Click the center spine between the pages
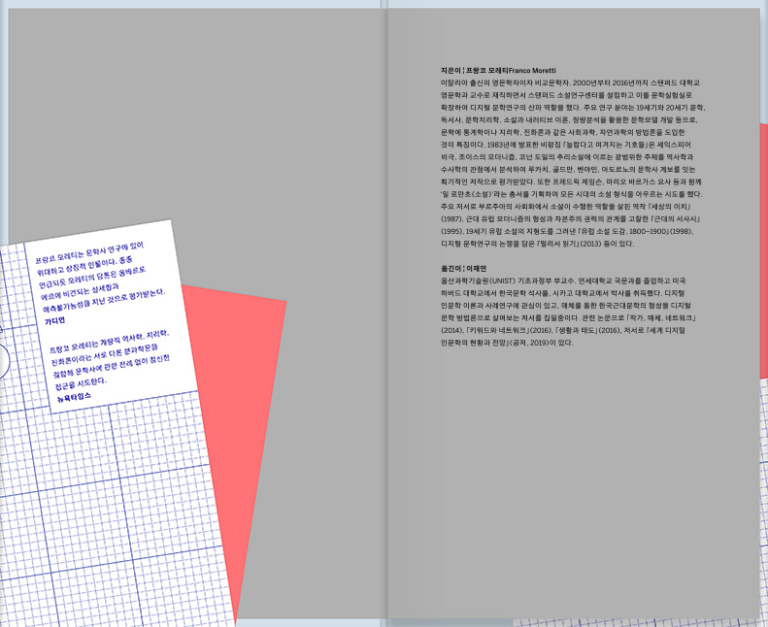The image size is (768, 627). [x=384, y=300]
